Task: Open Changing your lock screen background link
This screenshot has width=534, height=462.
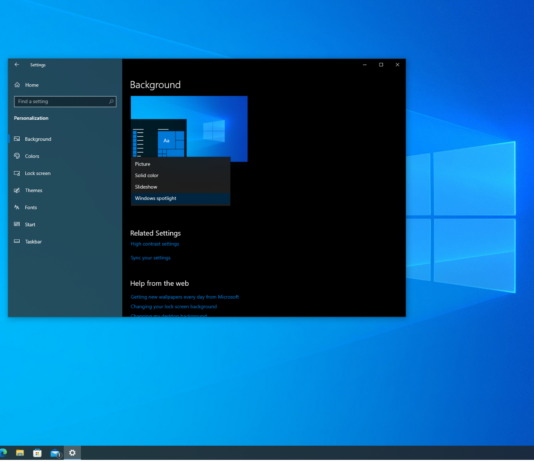Action: click(174, 306)
